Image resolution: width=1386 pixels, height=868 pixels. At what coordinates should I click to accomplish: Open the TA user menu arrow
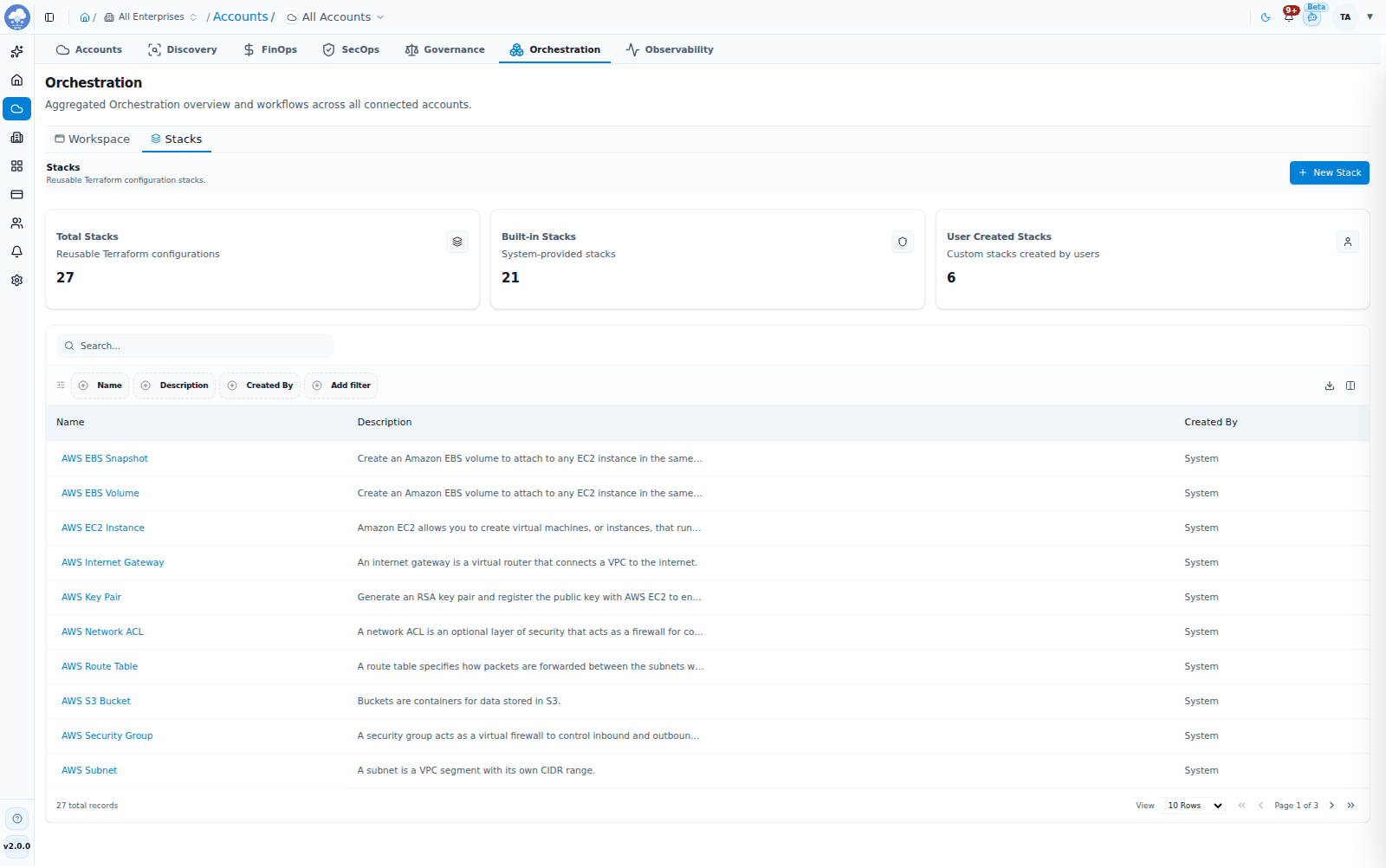pos(1370,17)
